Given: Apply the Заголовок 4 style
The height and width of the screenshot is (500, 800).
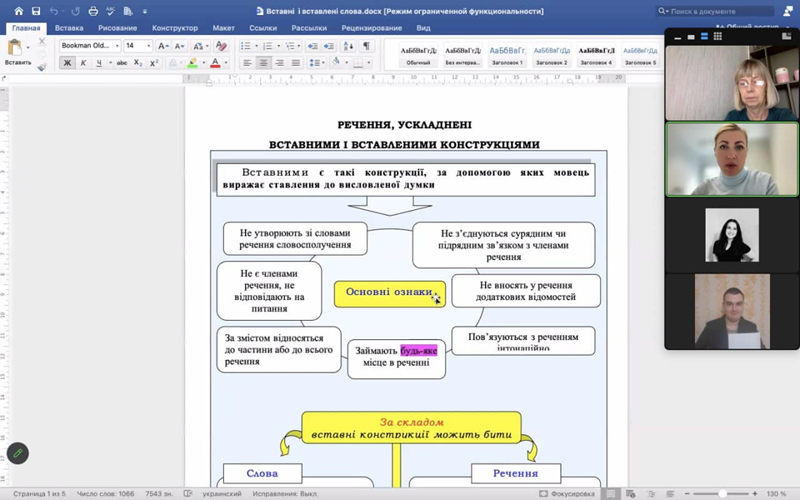Looking at the screenshot, I should 596,55.
